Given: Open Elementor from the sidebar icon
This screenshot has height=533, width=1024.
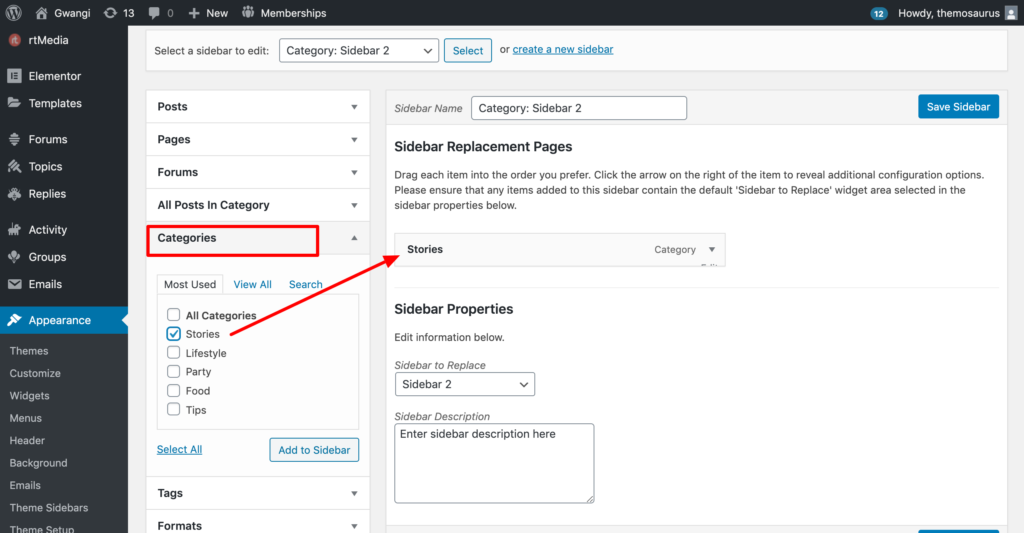Looking at the screenshot, I should 14,76.
